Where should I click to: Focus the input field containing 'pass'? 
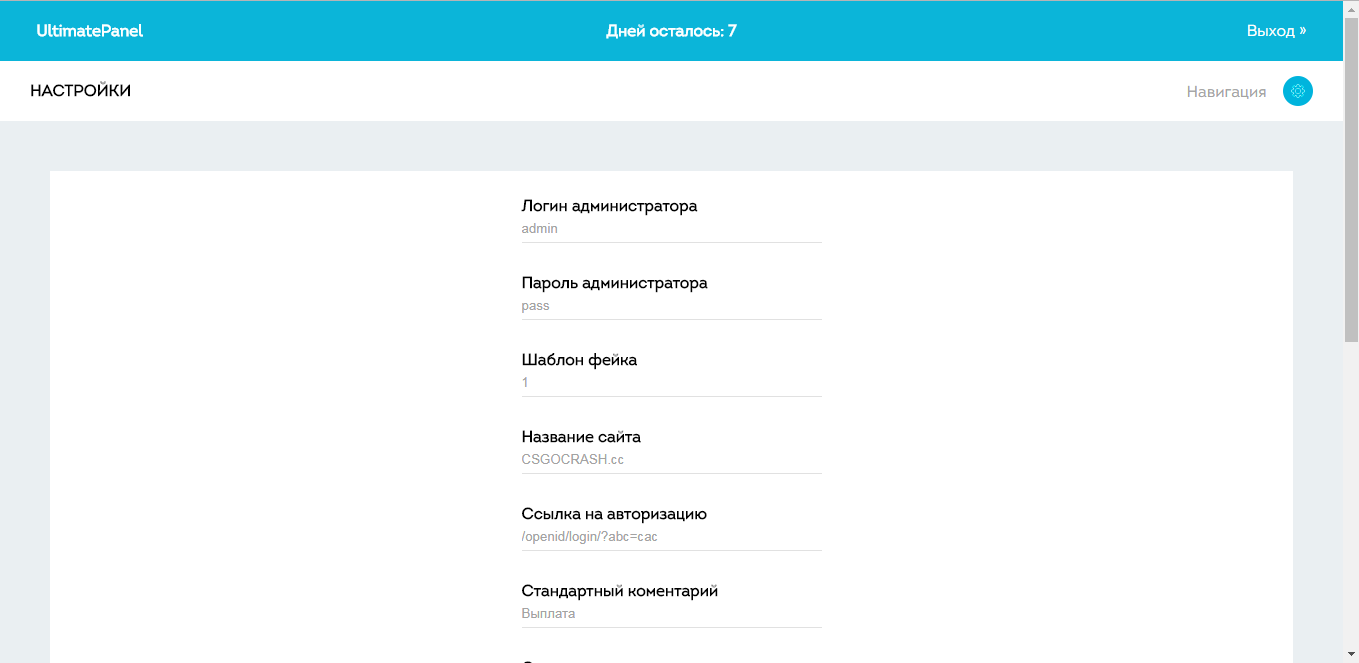click(671, 306)
